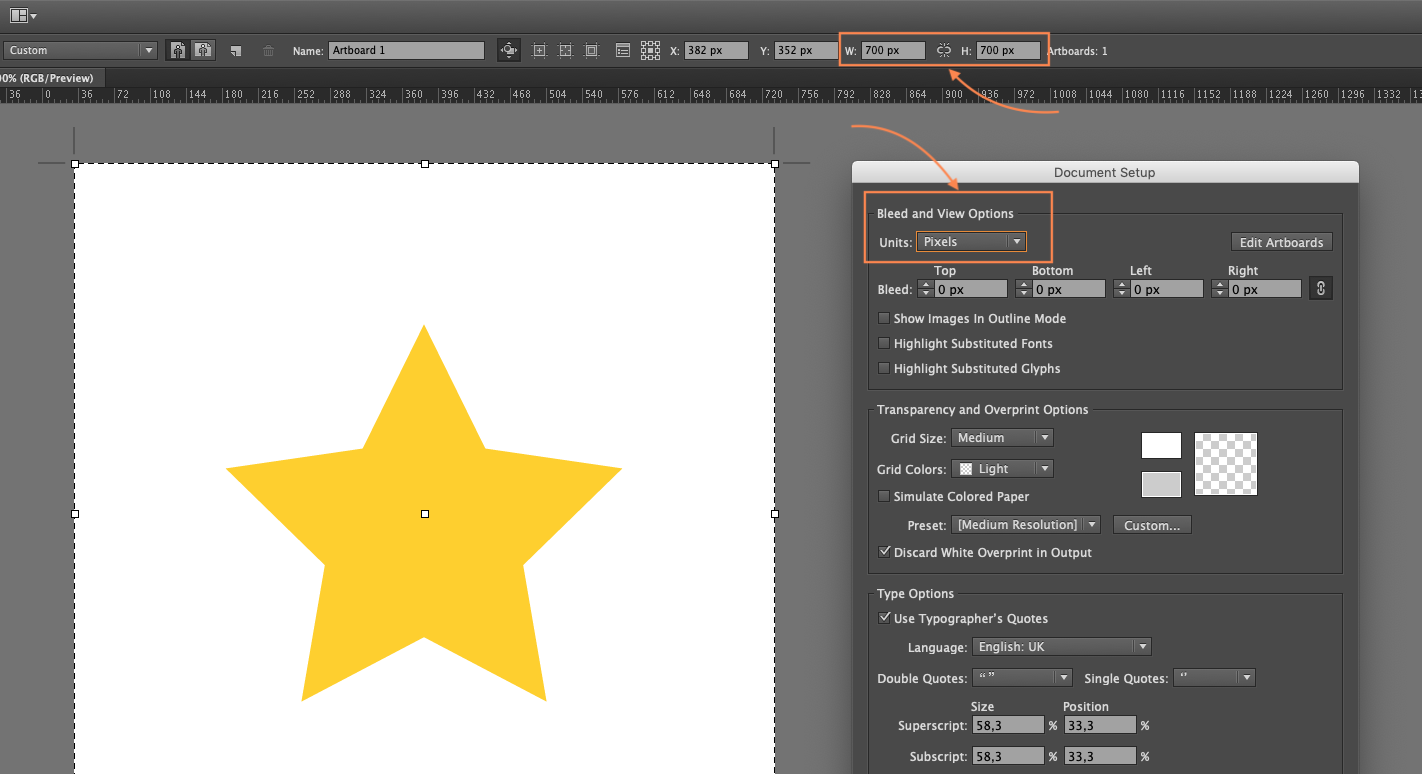
Task: Select the Light grid colors swatch dropdown
Action: click(1002, 468)
